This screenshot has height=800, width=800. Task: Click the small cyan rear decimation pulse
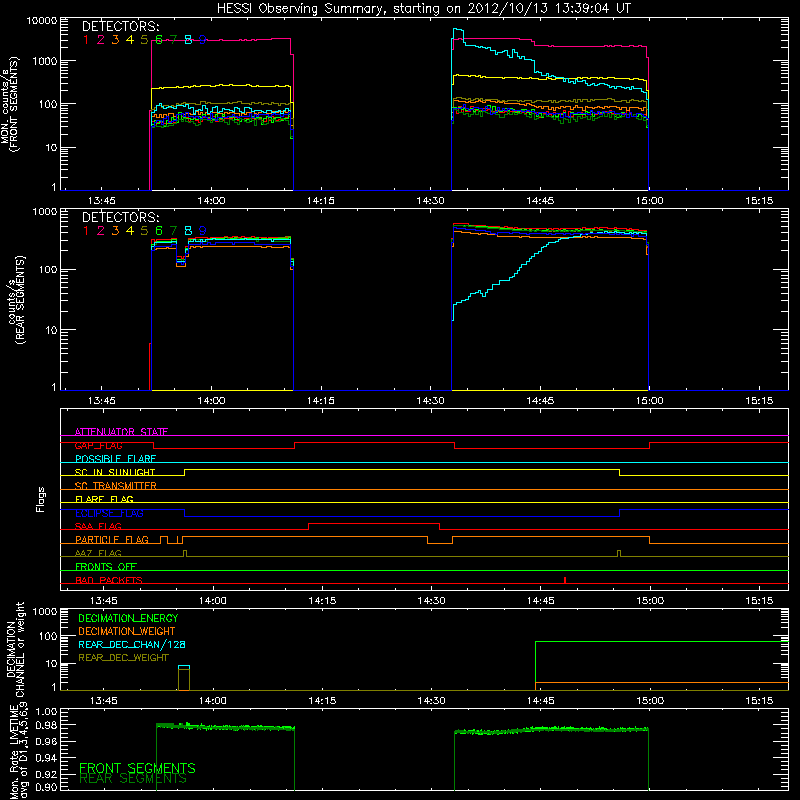[184, 667]
